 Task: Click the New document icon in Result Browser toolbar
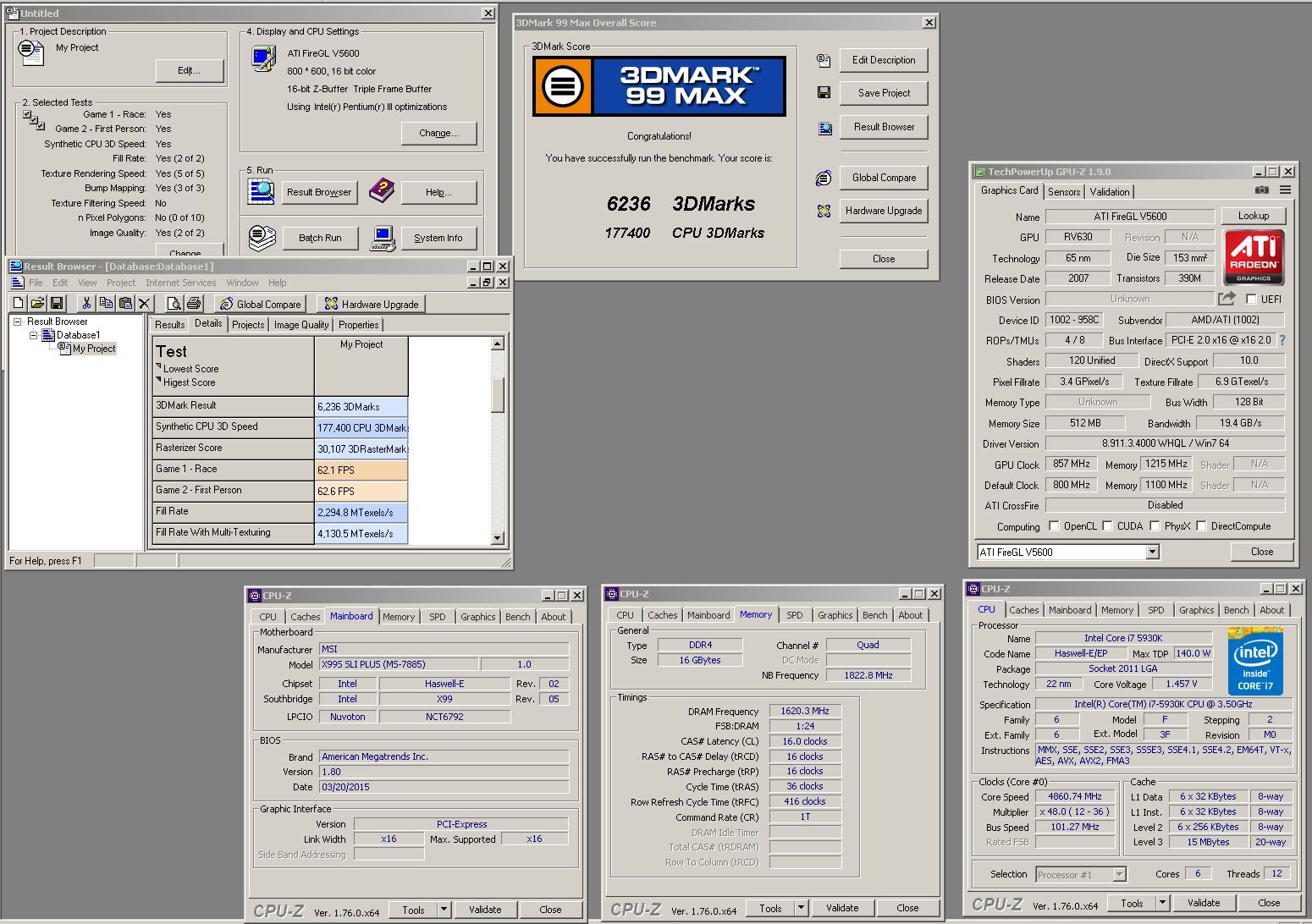pos(18,303)
